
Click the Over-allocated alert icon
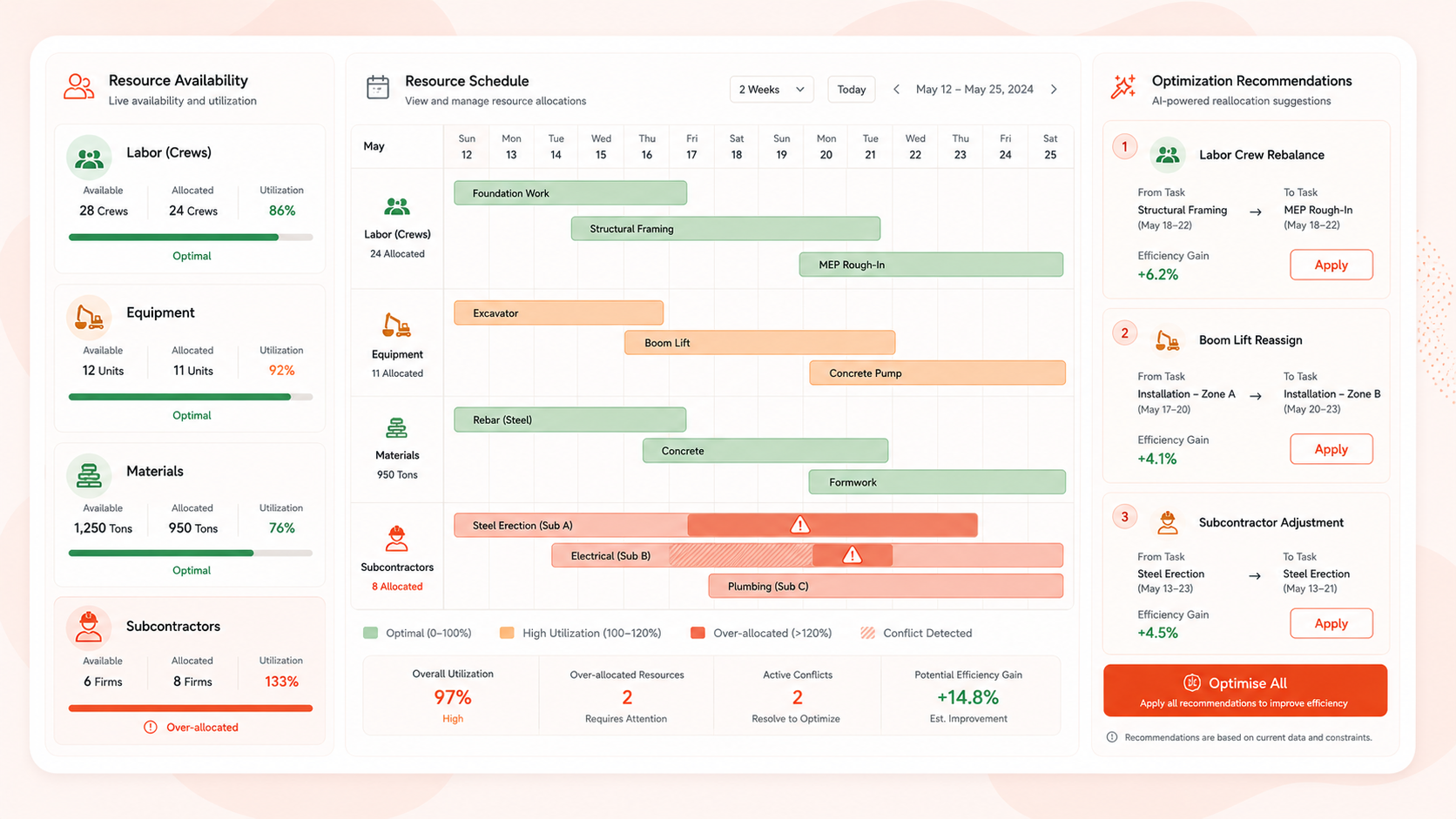click(151, 727)
